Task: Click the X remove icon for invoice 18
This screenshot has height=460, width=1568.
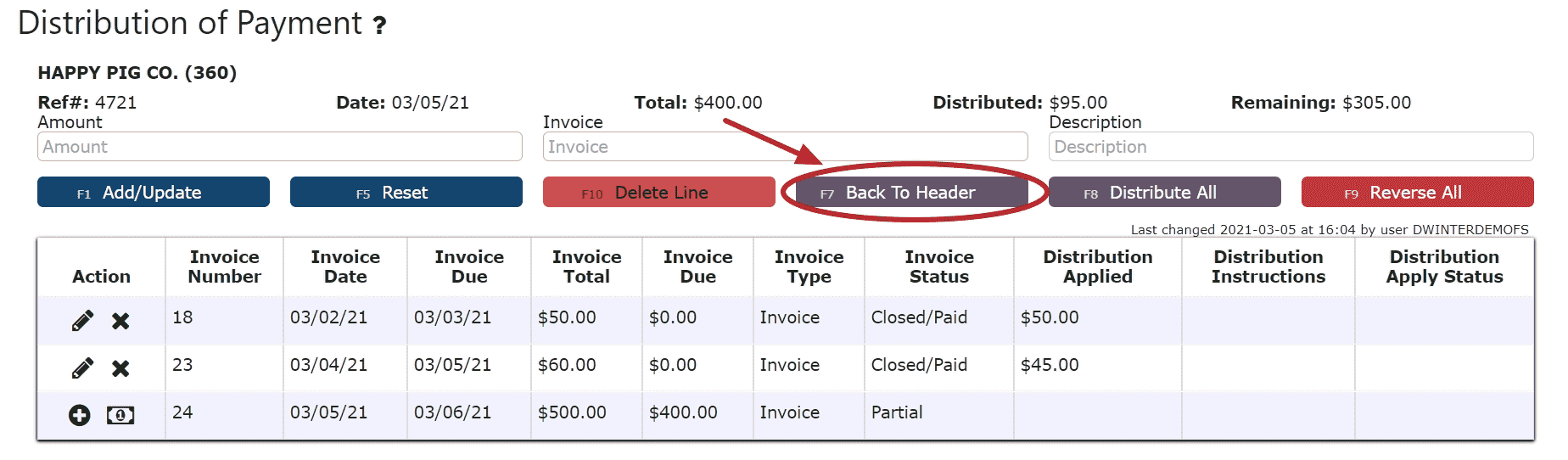Action: point(120,321)
